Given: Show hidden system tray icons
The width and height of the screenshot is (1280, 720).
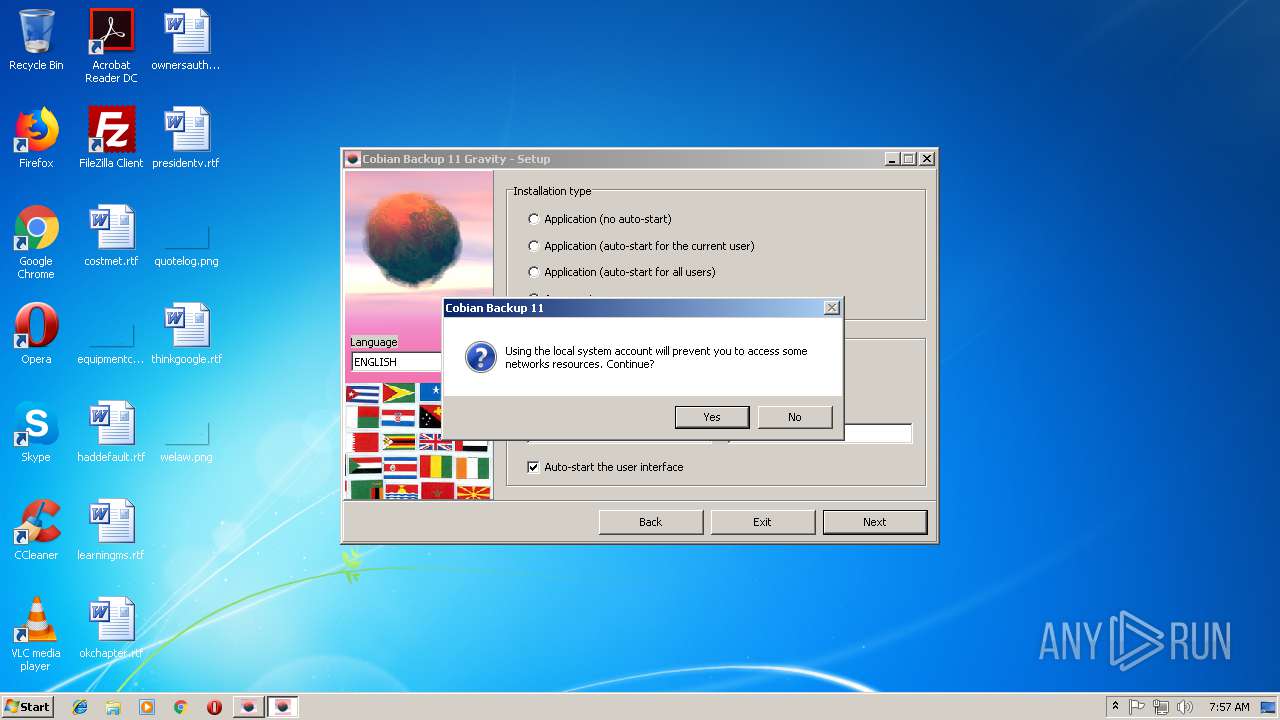Looking at the screenshot, I should click(1115, 707).
